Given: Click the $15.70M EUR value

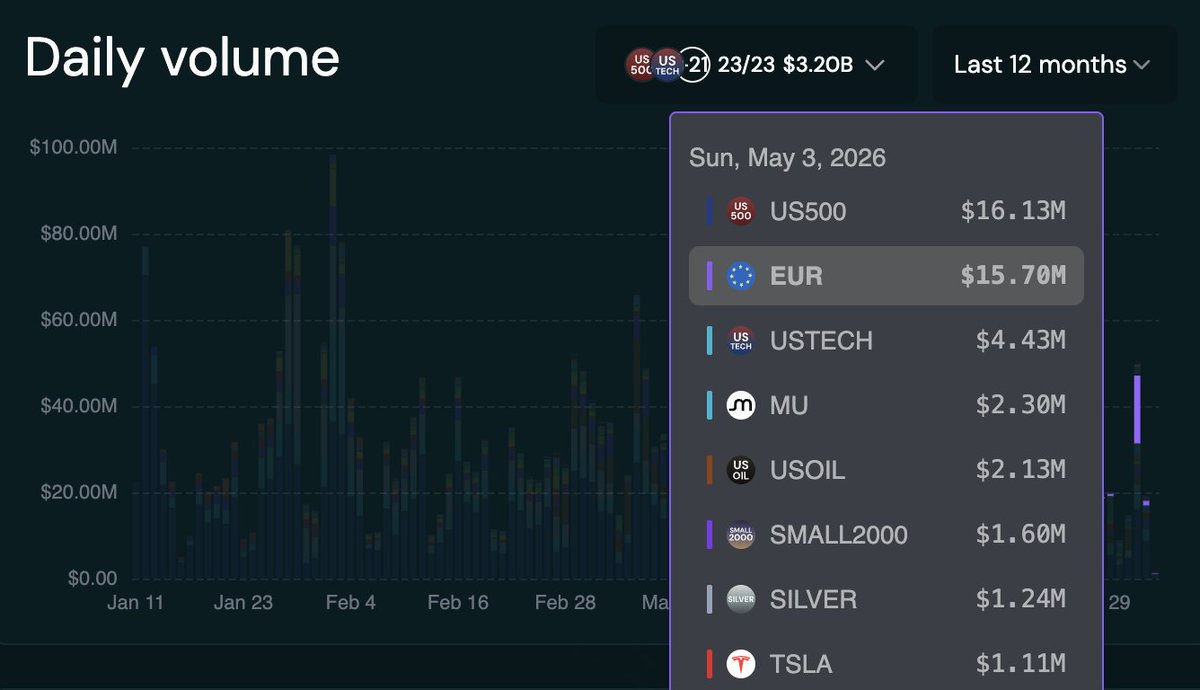Looking at the screenshot, I should pos(1013,276).
